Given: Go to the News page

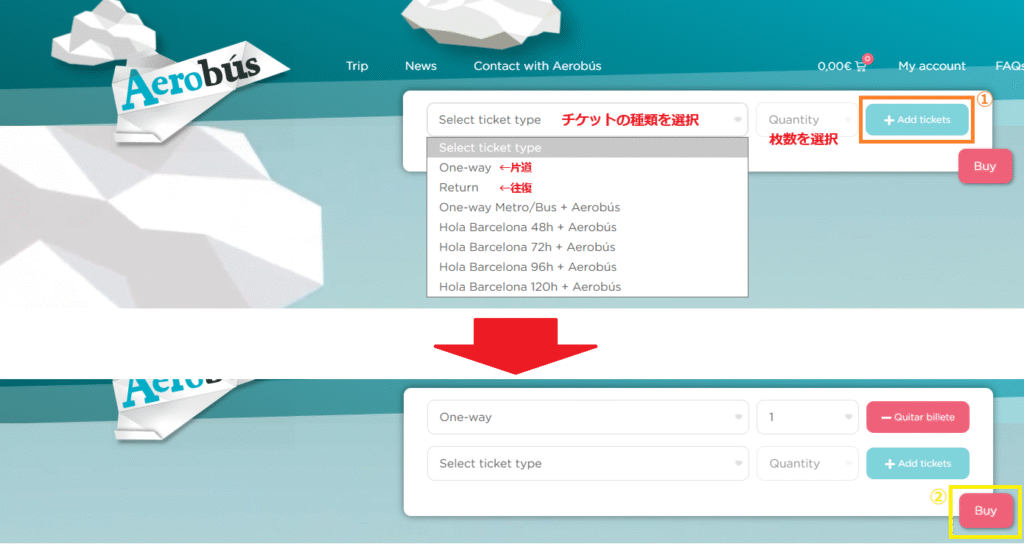Looking at the screenshot, I should point(421,66).
